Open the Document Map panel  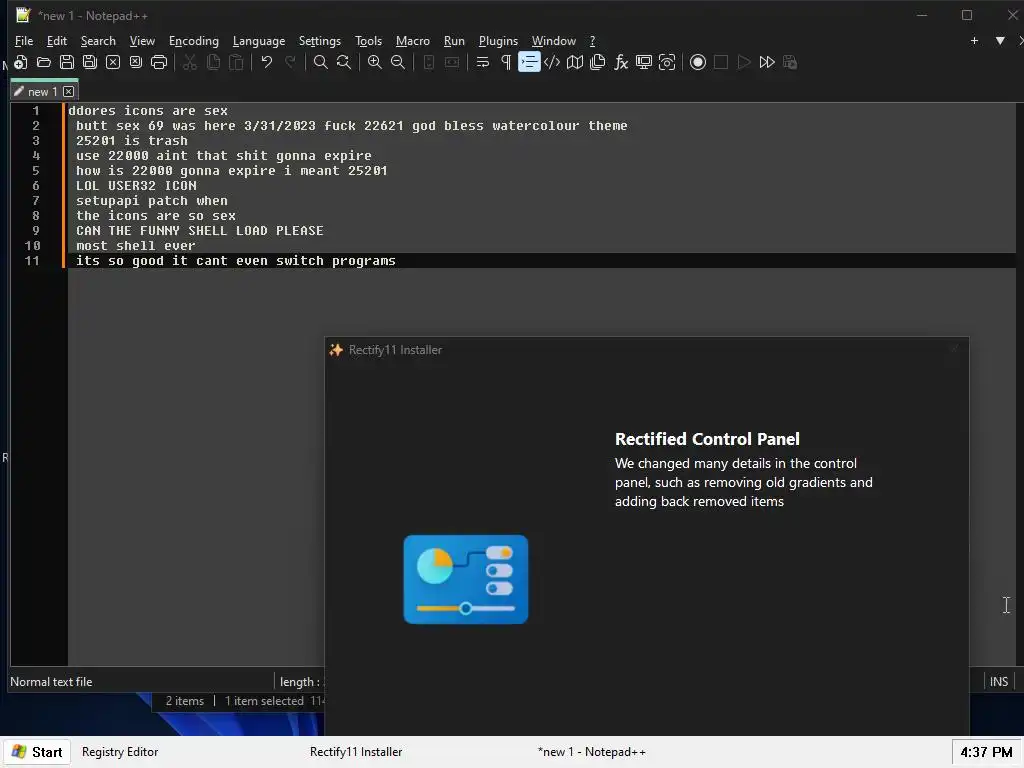575,62
